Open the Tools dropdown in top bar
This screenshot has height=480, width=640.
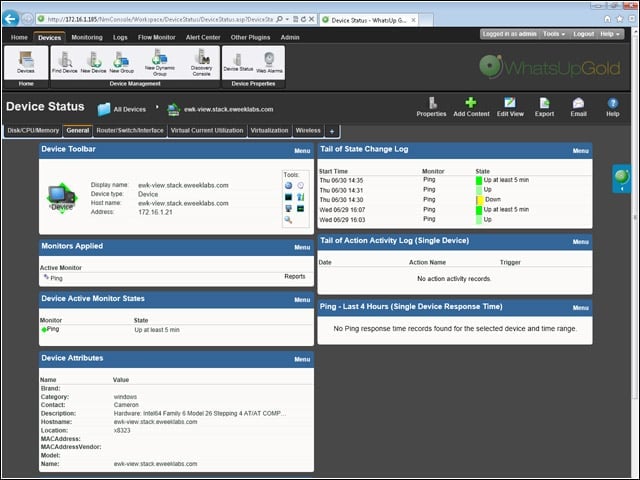554,34
